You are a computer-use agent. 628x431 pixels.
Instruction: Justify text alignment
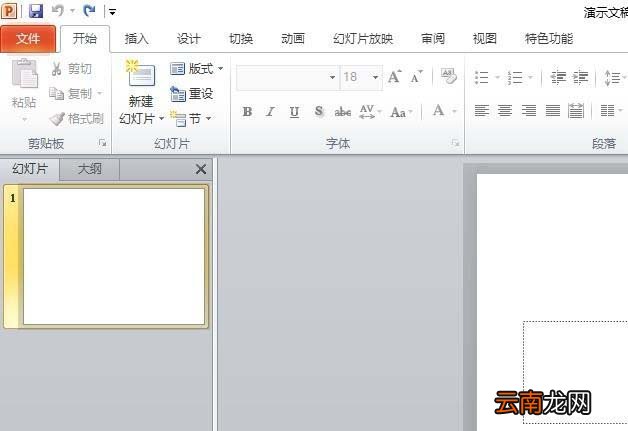pyautogui.click(x=553, y=111)
